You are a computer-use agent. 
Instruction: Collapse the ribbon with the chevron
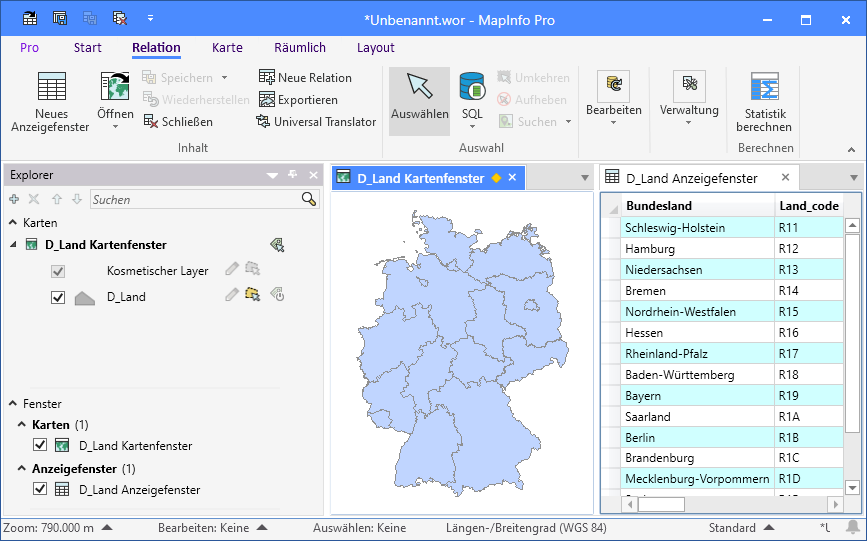852,149
